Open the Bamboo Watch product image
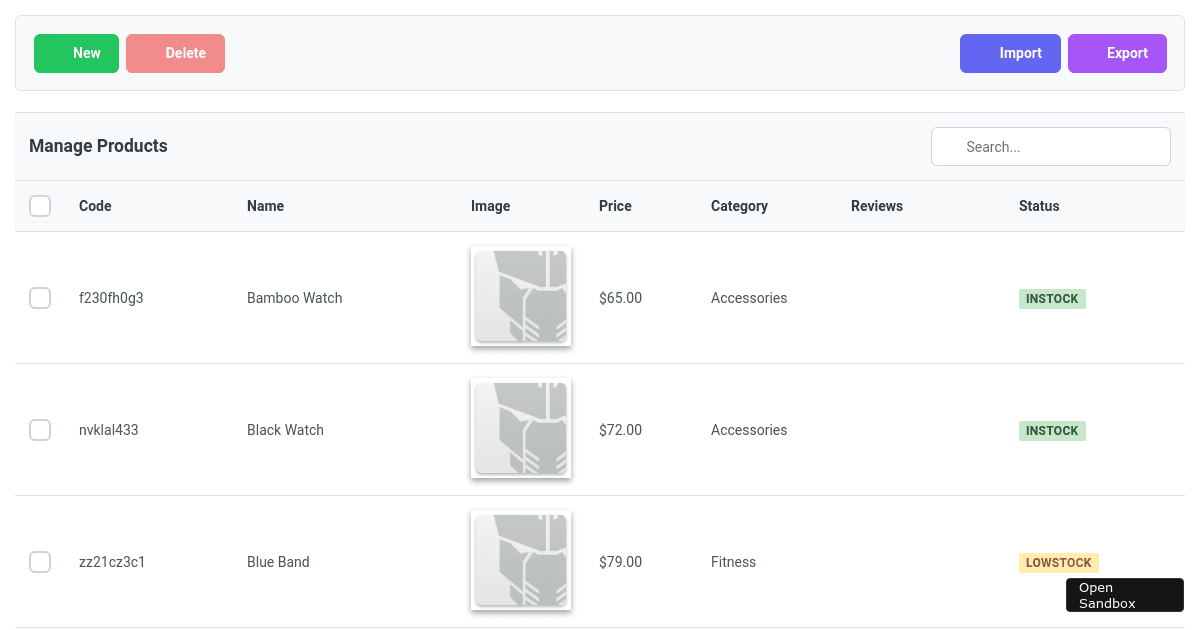 (x=521, y=296)
